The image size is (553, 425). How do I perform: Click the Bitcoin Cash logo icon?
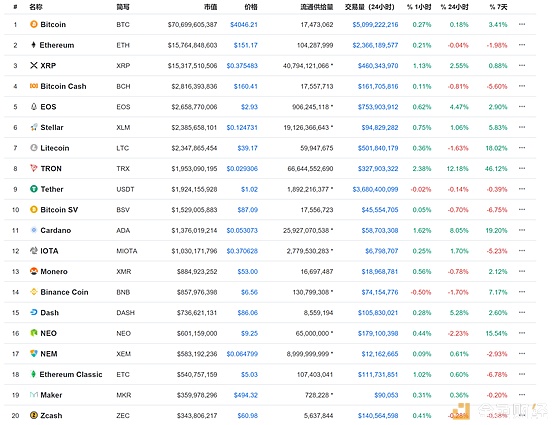click(x=34, y=86)
